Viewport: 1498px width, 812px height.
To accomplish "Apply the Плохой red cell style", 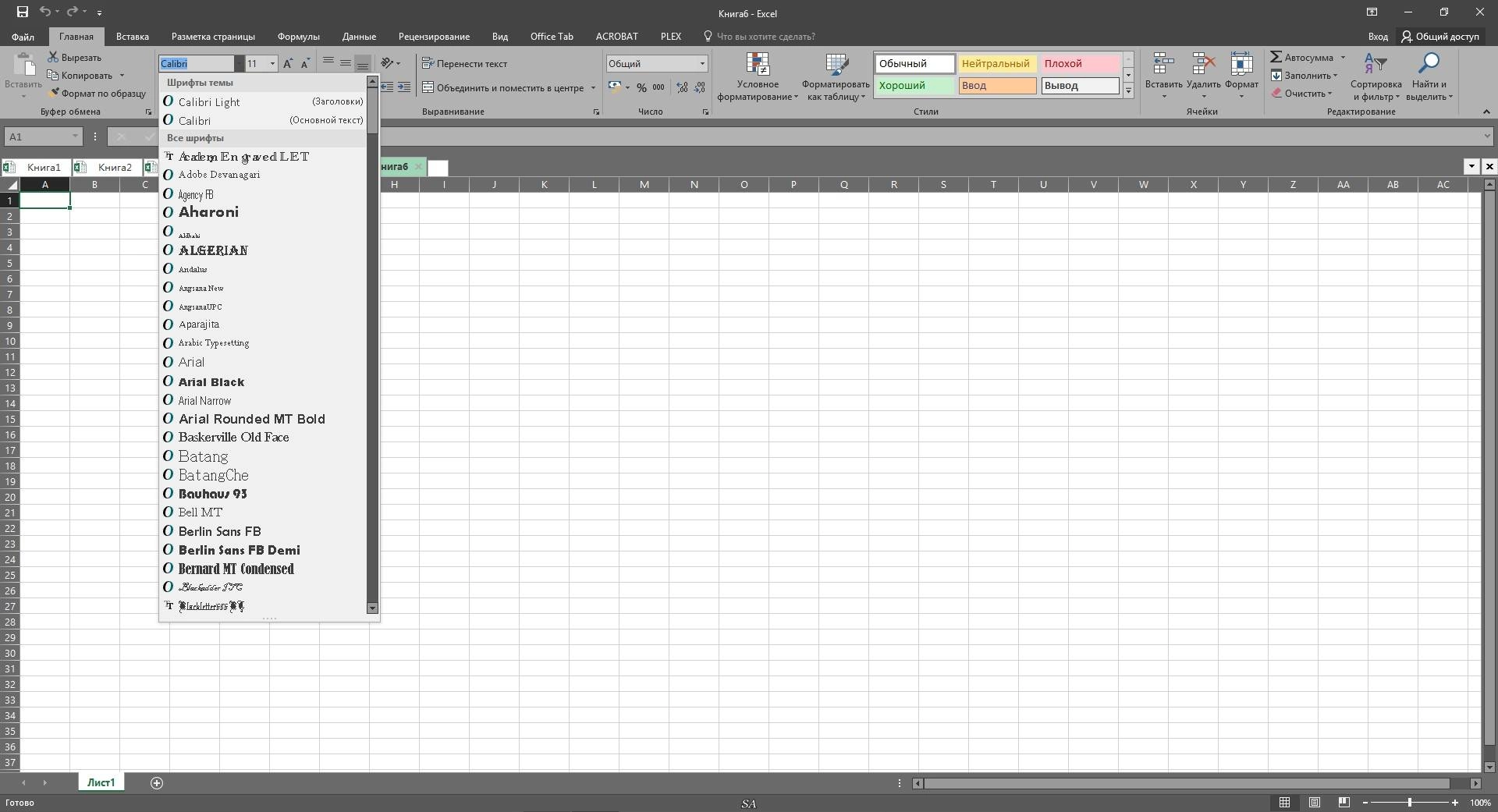I will [x=1080, y=64].
